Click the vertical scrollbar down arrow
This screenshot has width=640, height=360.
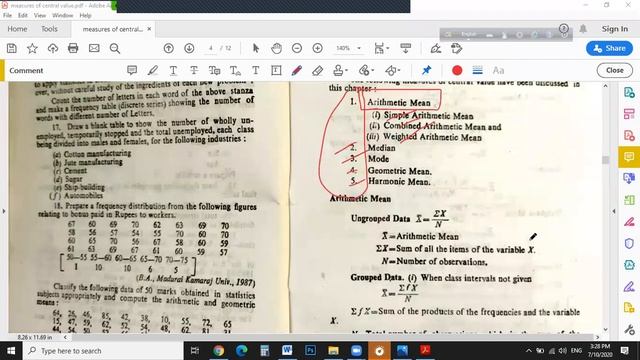coord(605,329)
